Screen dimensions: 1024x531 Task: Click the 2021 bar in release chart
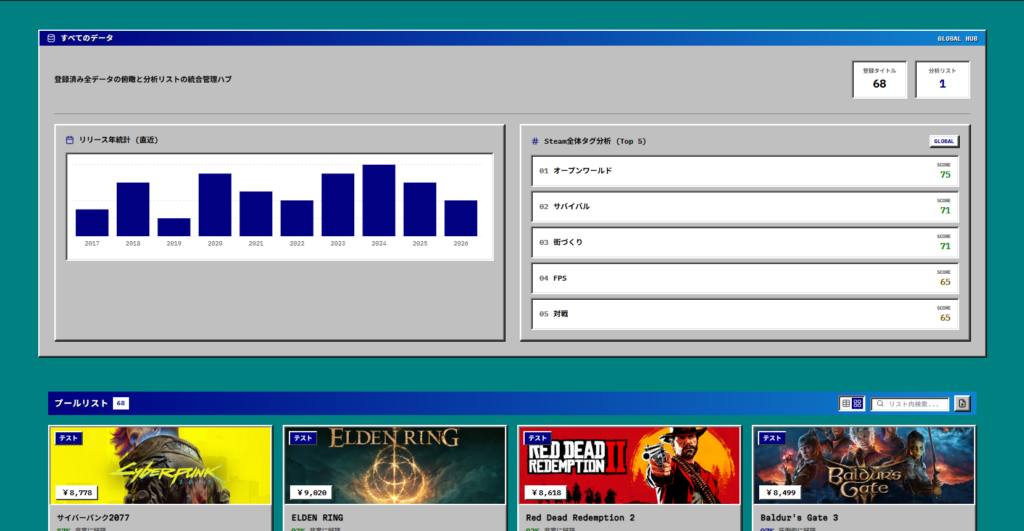256,214
